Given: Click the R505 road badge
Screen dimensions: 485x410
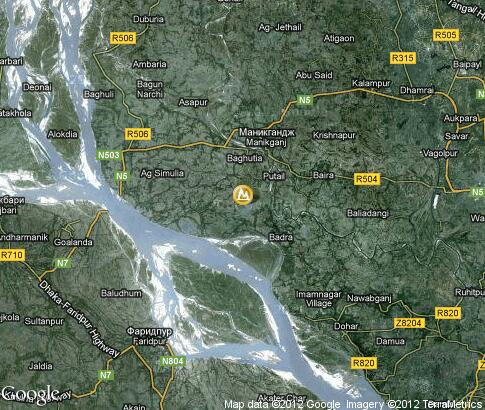Looking at the screenshot, I should coord(446,35).
